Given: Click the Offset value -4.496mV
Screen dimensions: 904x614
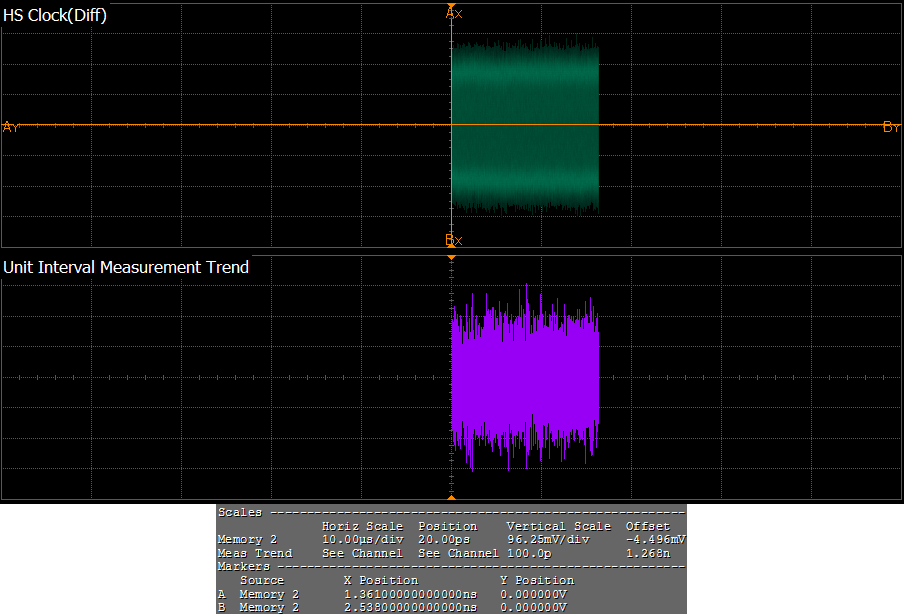Looking at the screenshot, I should point(655,539).
